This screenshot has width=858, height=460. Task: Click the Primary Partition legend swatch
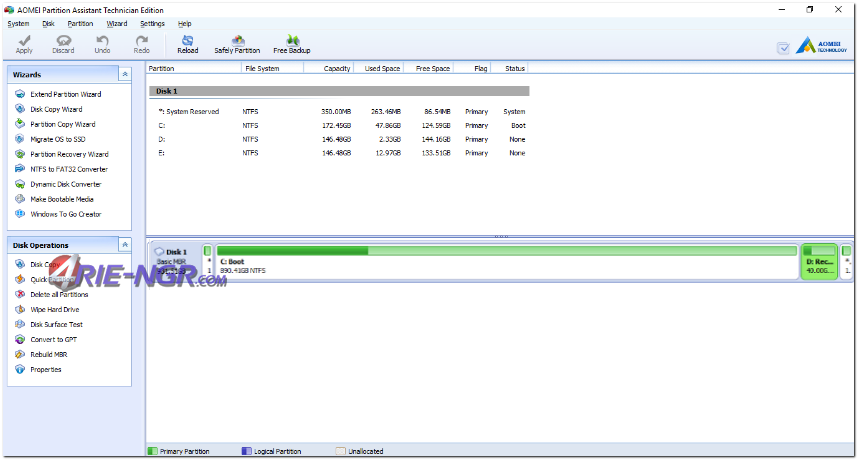coord(153,451)
